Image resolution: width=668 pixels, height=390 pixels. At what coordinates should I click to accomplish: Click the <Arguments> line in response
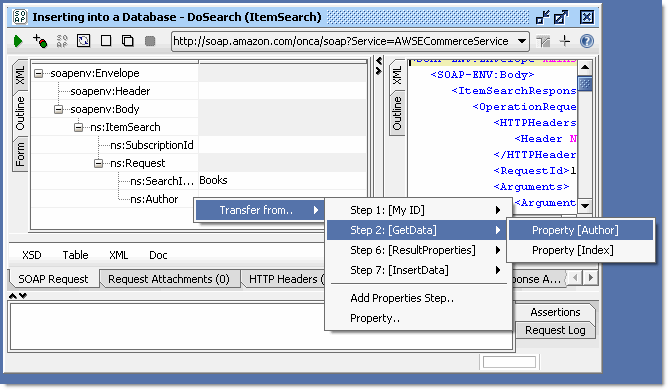pyautogui.click(x=531, y=187)
